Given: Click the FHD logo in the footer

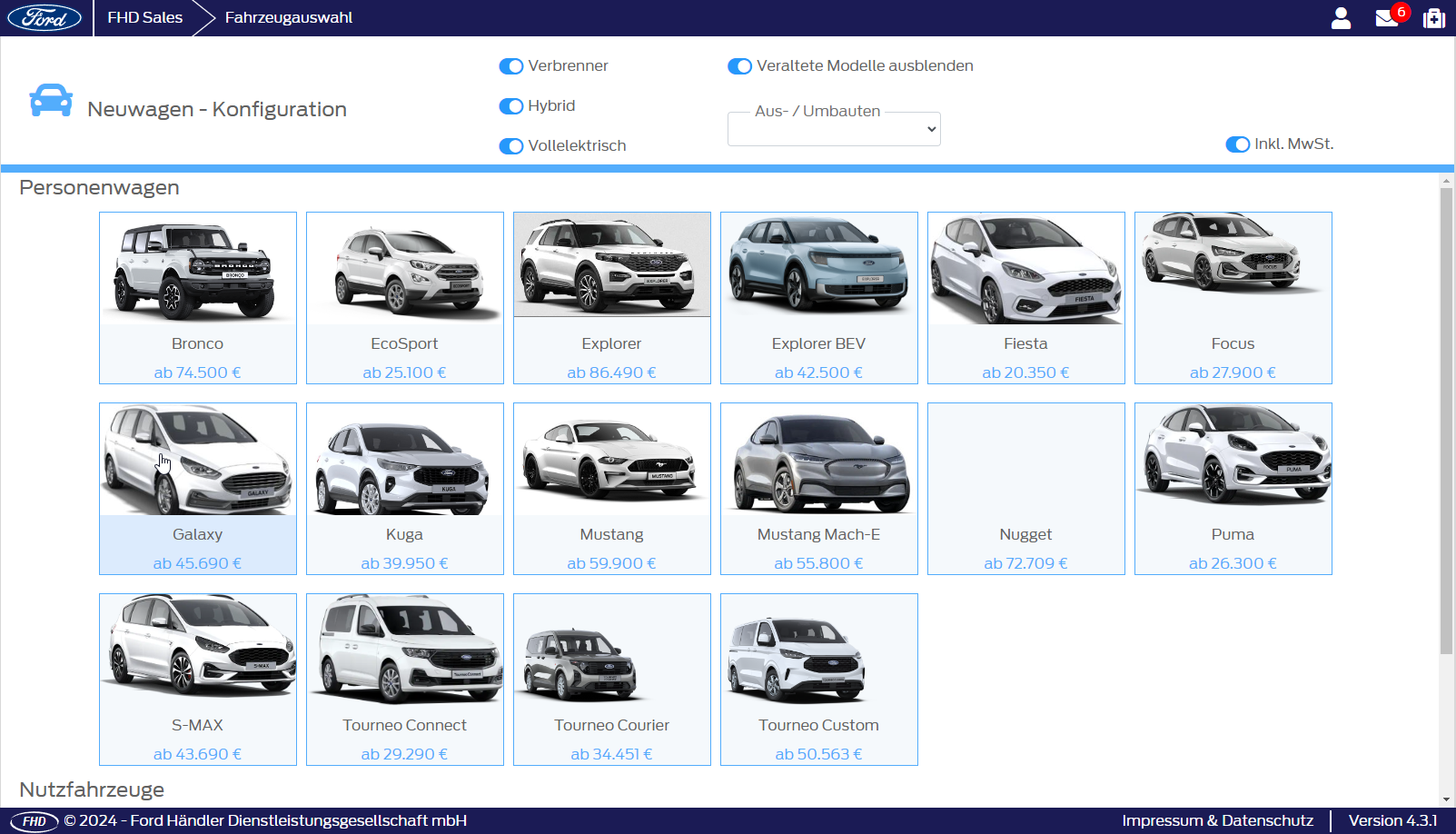Looking at the screenshot, I should (x=34, y=821).
